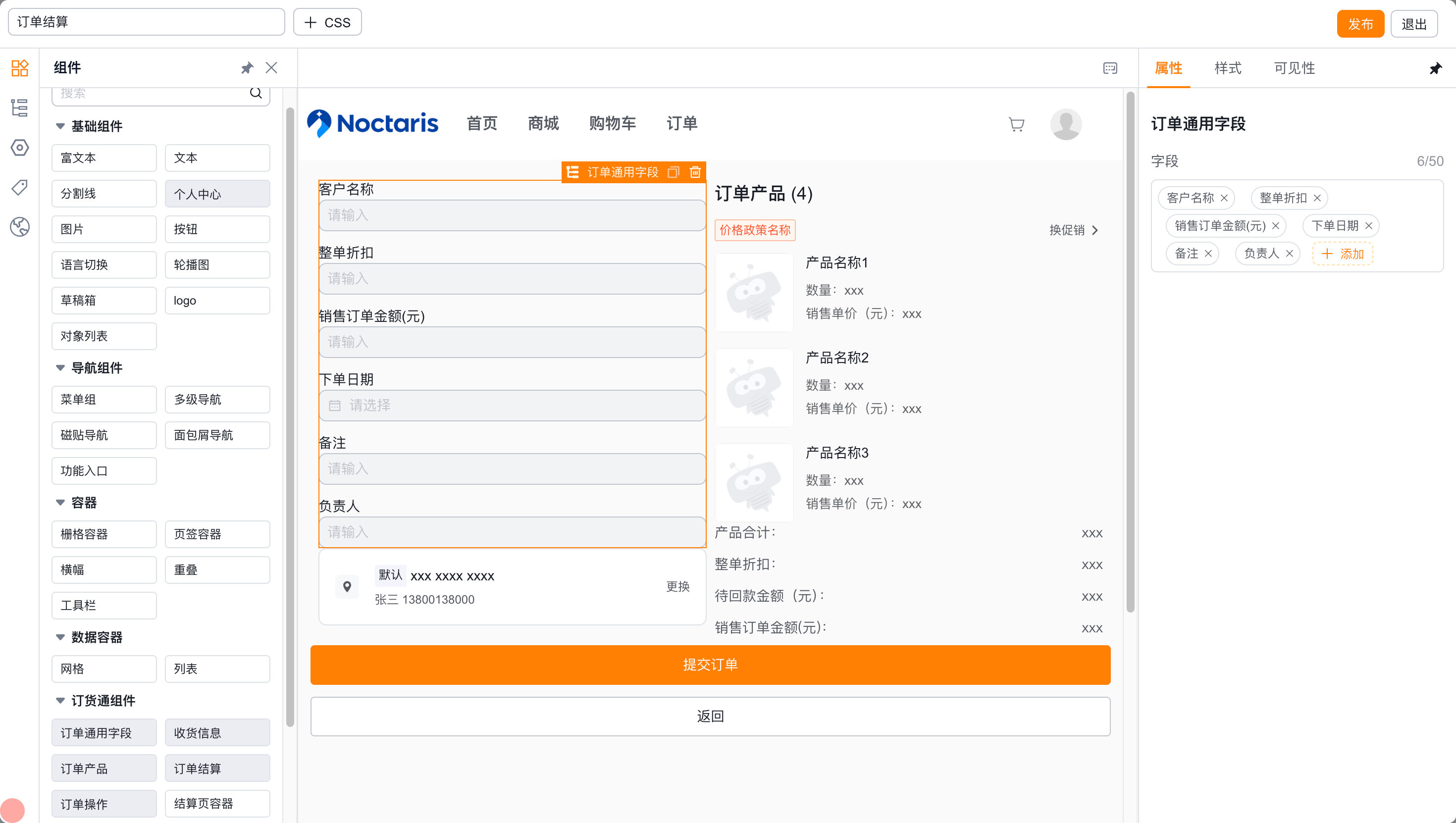Viewport: 1456px width, 823px height.
Task: Delete the selected 订单通用字段 component
Action: [695, 172]
